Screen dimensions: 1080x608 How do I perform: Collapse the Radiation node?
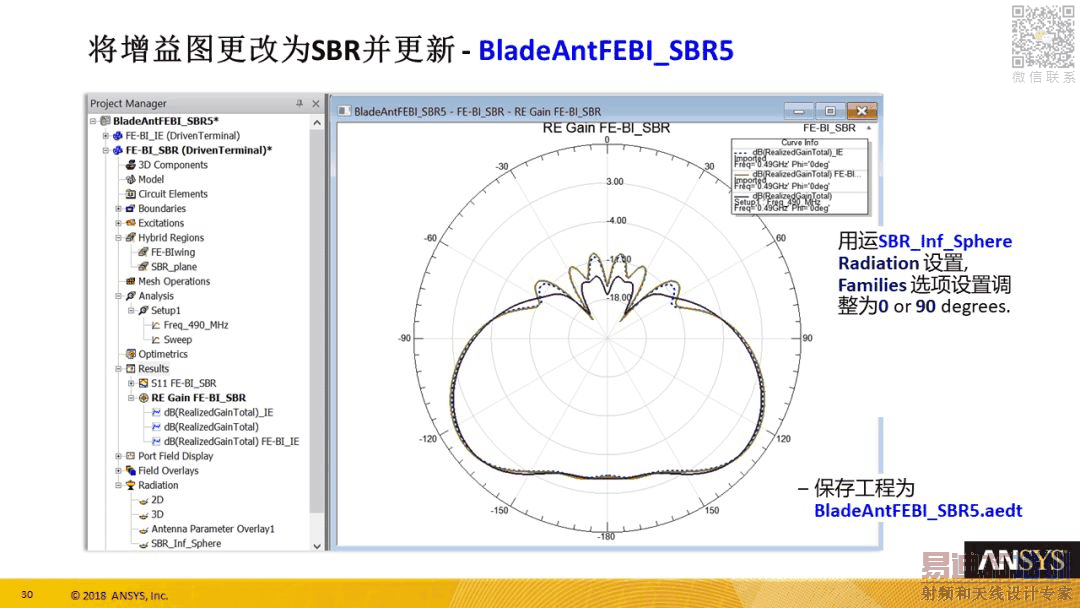(118, 485)
